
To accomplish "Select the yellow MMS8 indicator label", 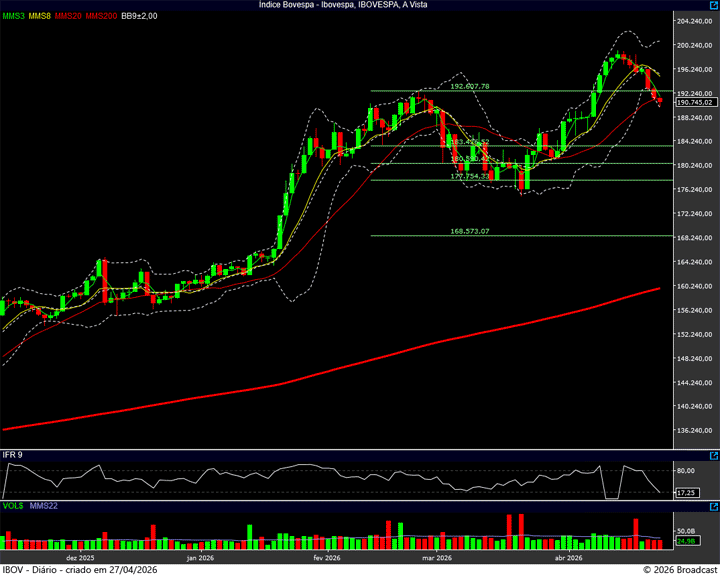I will click(x=40, y=17).
